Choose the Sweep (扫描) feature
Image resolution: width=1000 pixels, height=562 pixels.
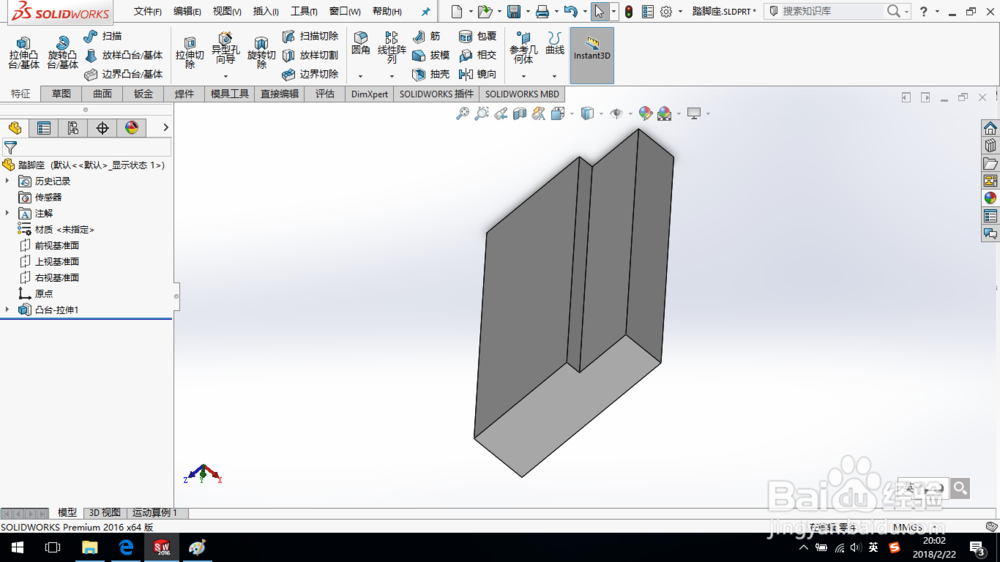tap(103, 36)
